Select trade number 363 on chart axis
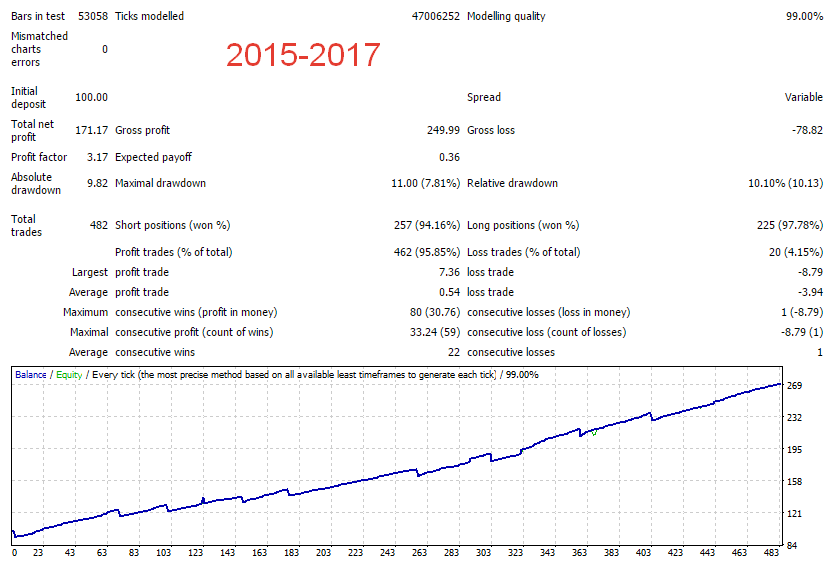The height and width of the screenshot is (561, 838). point(579,553)
